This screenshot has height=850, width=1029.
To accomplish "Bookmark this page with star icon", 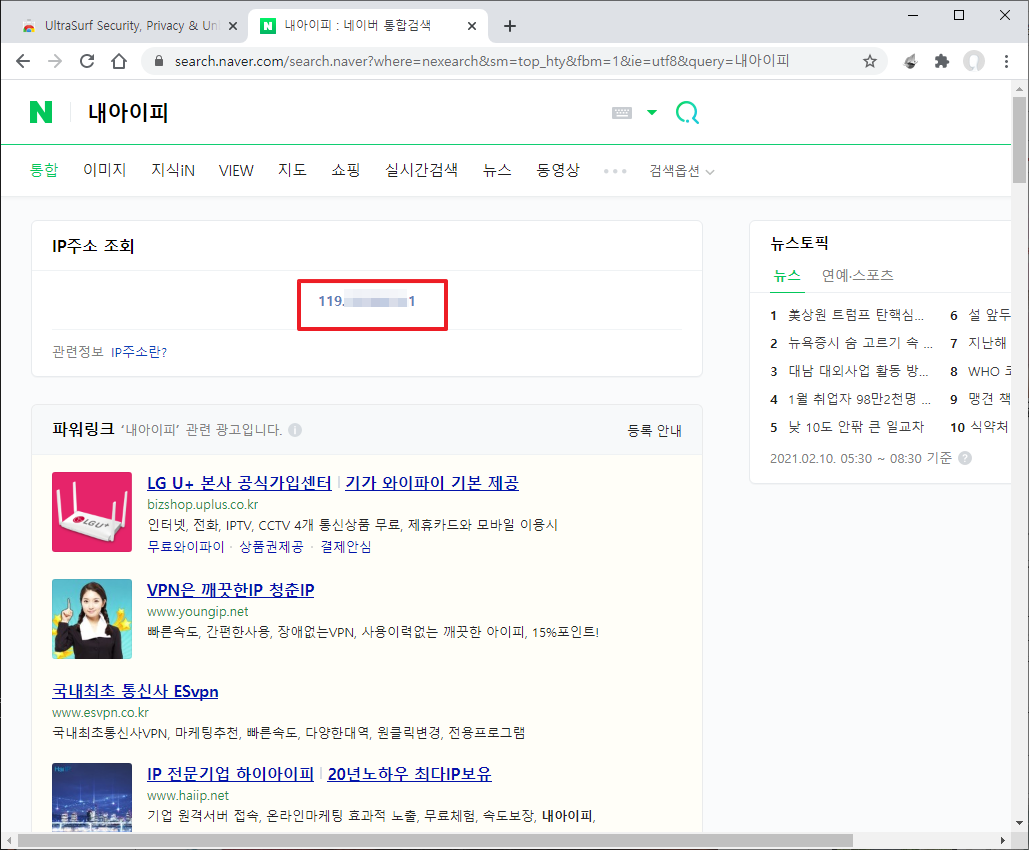I will (870, 62).
